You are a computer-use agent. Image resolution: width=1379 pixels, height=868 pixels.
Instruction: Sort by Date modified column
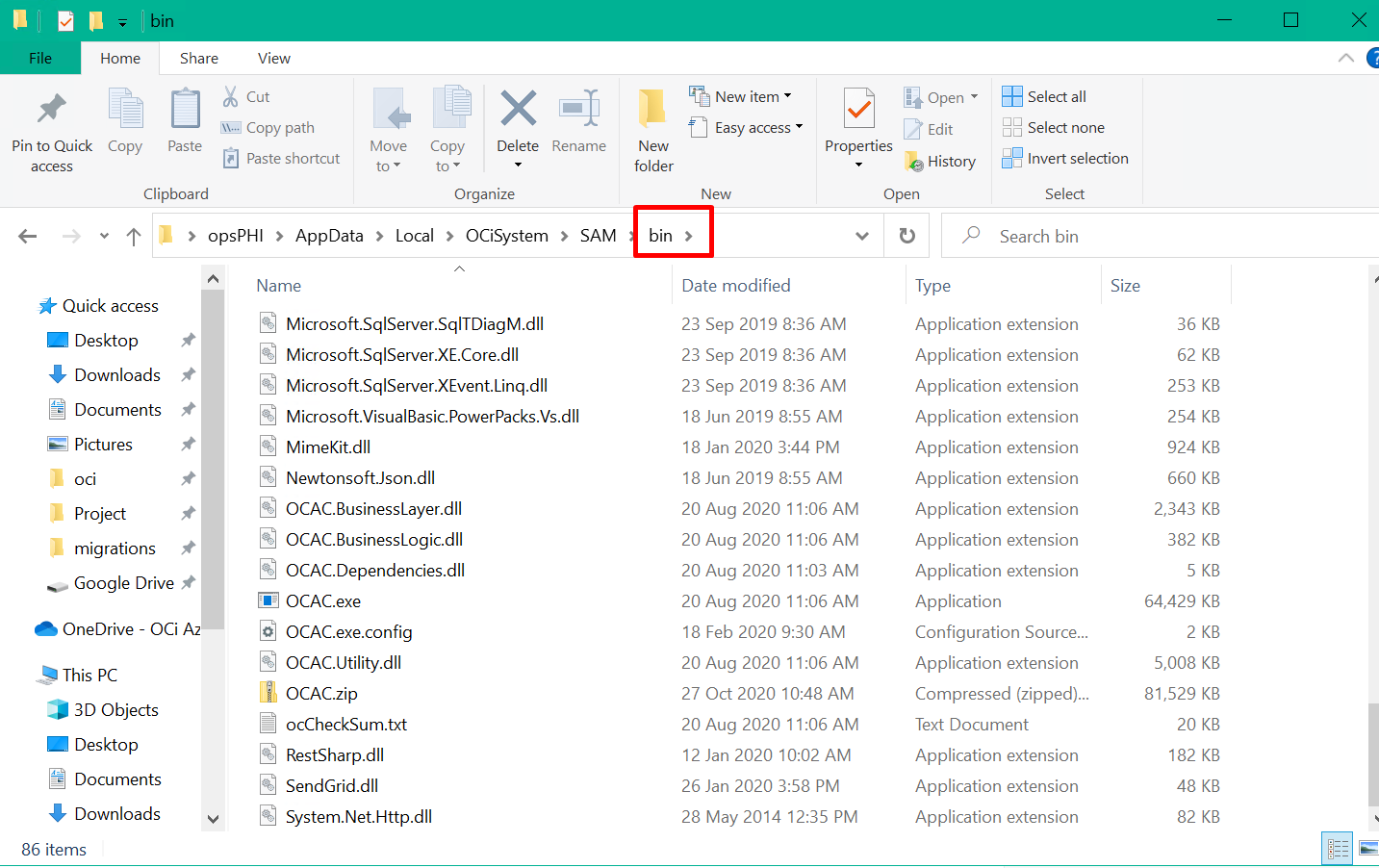735,285
